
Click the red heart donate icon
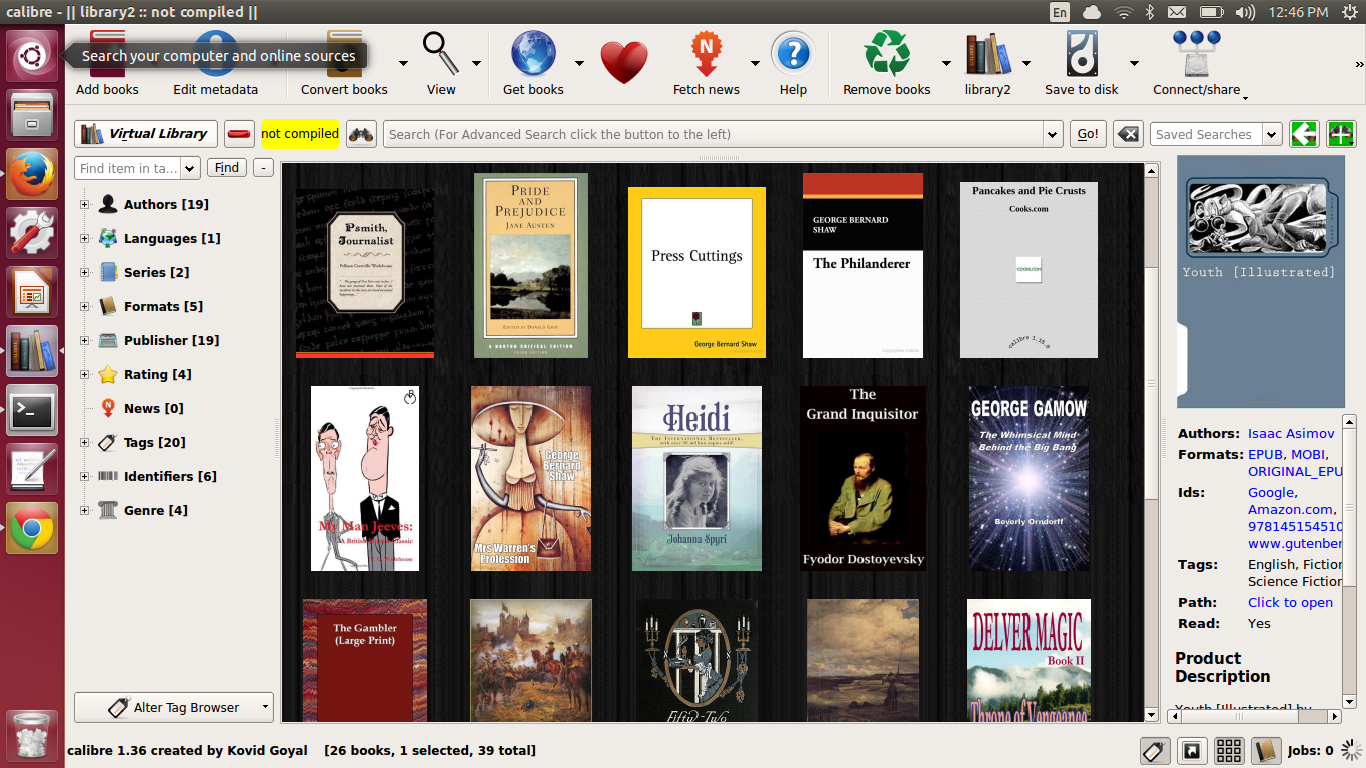tap(624, 62)
